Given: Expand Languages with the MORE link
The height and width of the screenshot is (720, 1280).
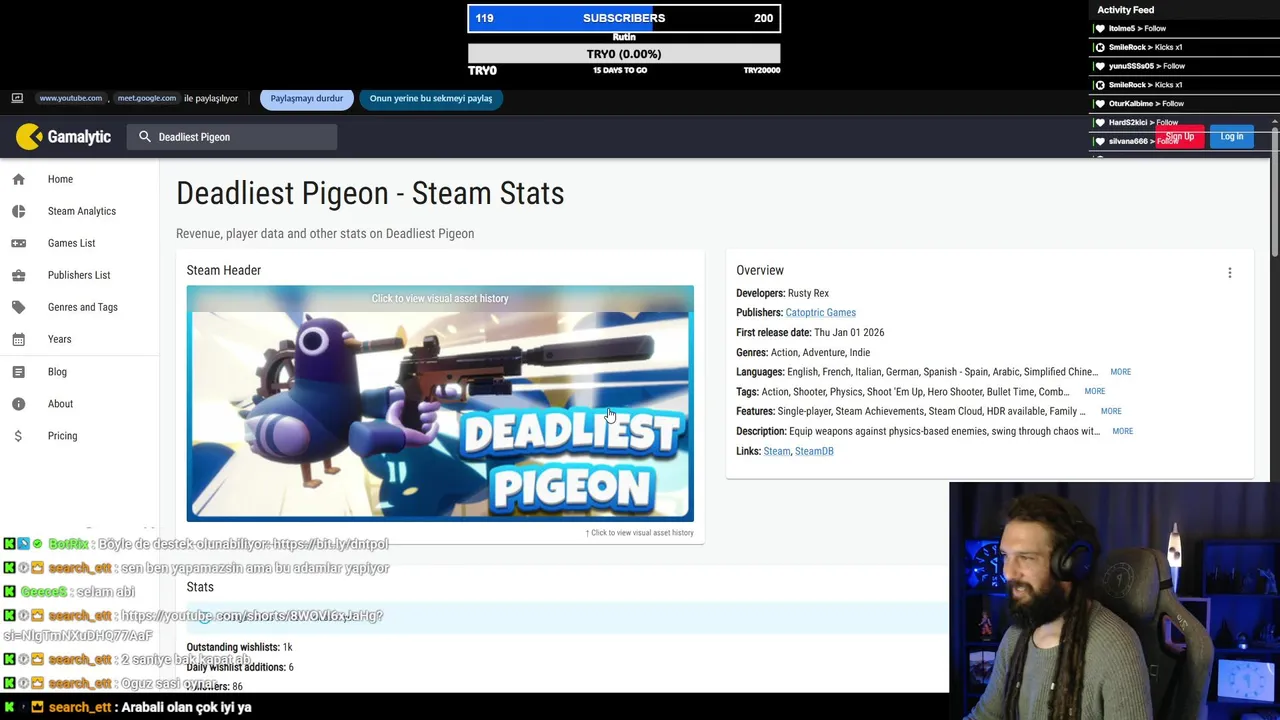Looking at the screenshot, I should (x=1120, y=372).
